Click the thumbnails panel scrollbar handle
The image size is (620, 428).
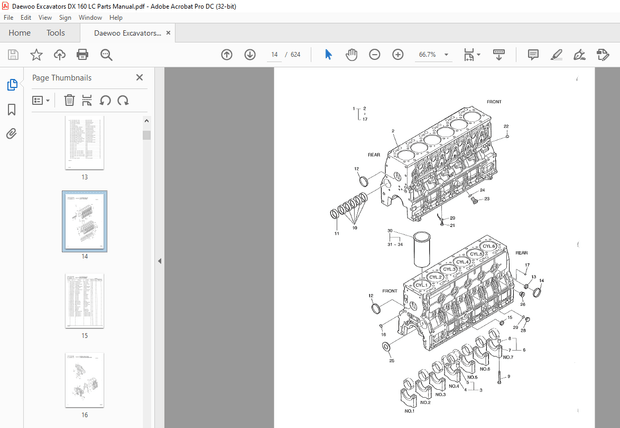(x=147, y=135)
